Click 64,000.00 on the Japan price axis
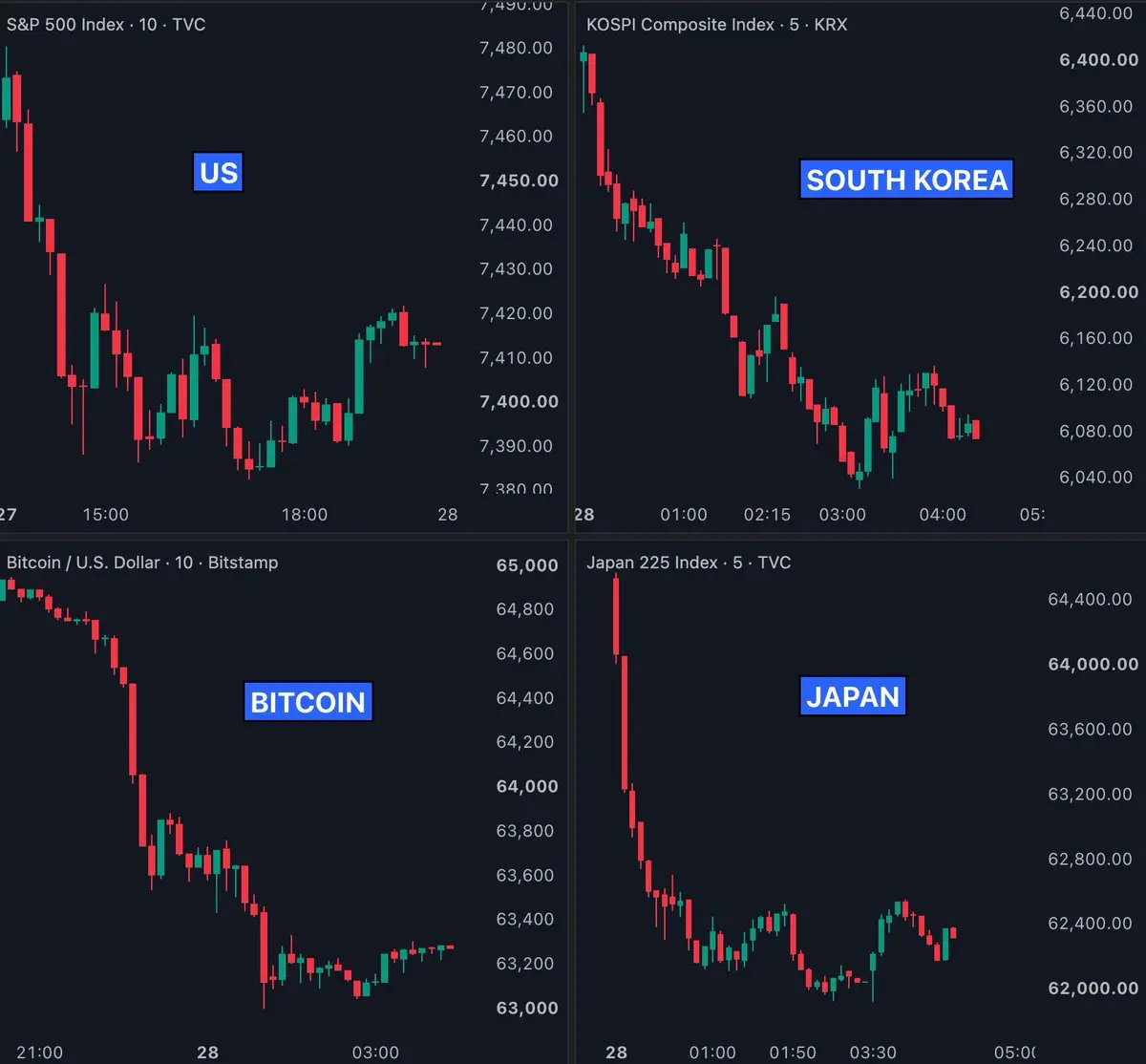This screenshot has width=1146, height=1064. [1093, 665]
